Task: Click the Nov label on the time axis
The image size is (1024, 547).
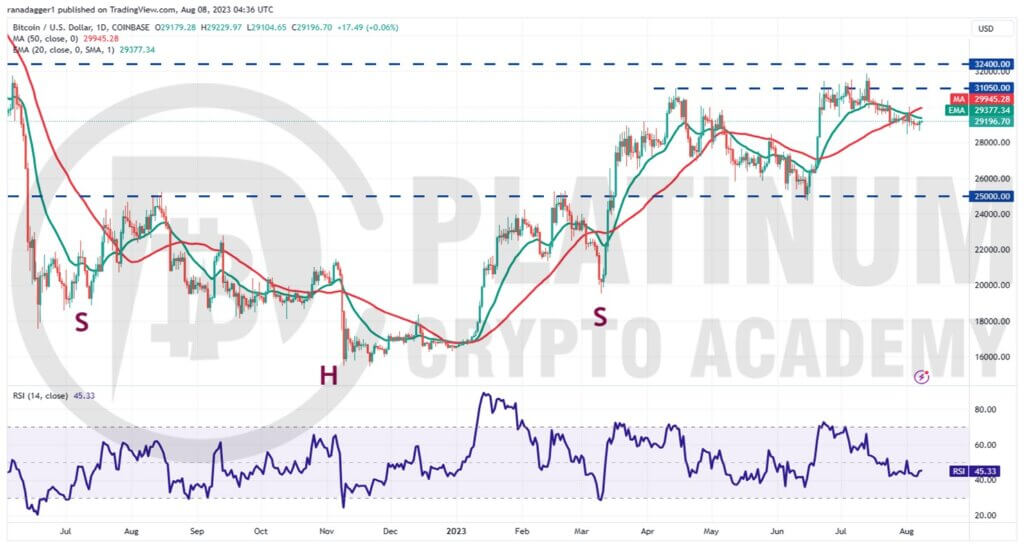Action: (x=327, y=531)
